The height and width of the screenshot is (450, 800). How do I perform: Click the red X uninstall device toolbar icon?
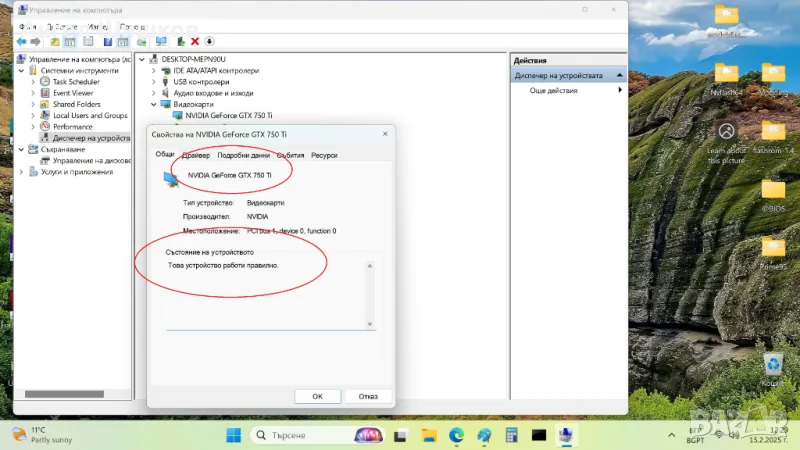[x=195, y=42]
